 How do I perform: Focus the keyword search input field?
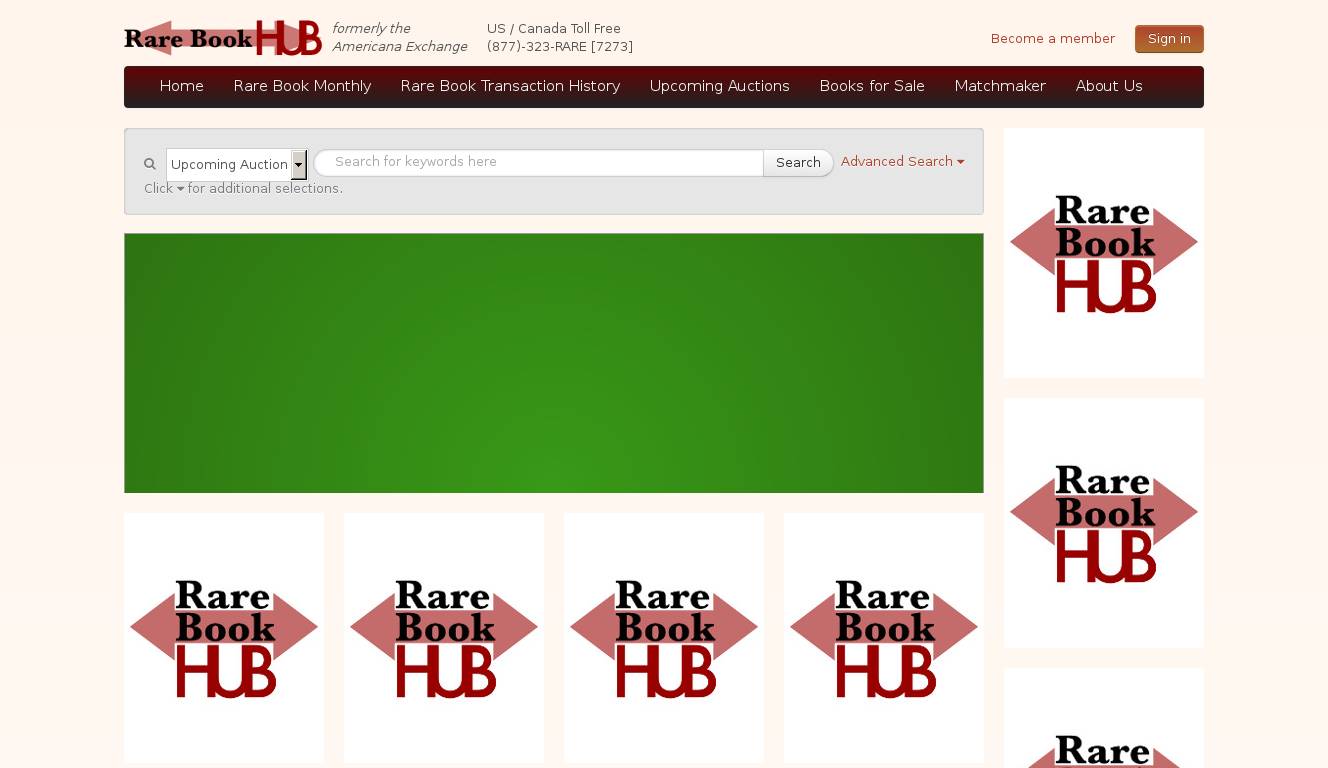click(540, 163)
